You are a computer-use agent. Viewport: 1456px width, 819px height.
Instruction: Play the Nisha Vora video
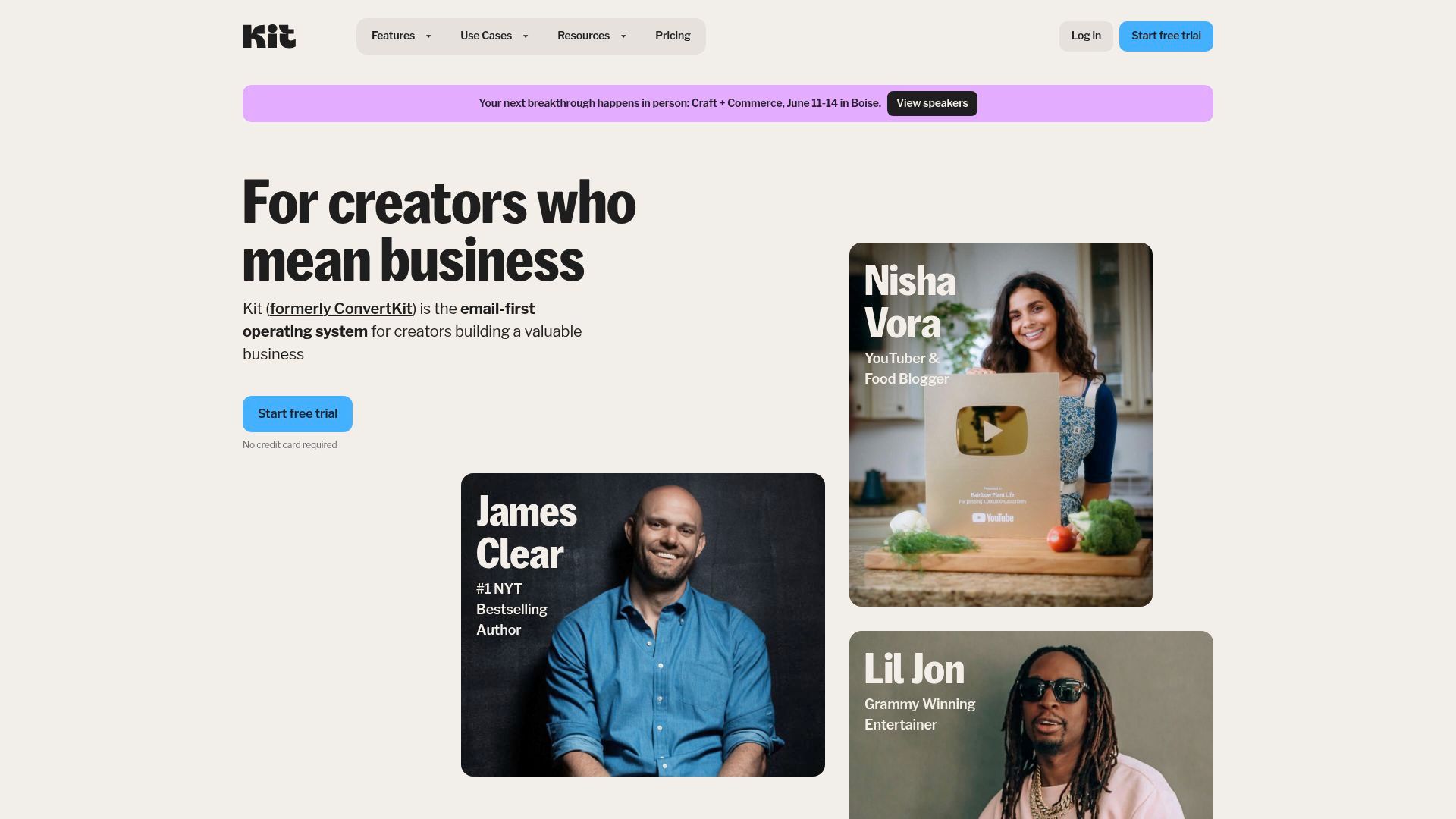(992, 431)
